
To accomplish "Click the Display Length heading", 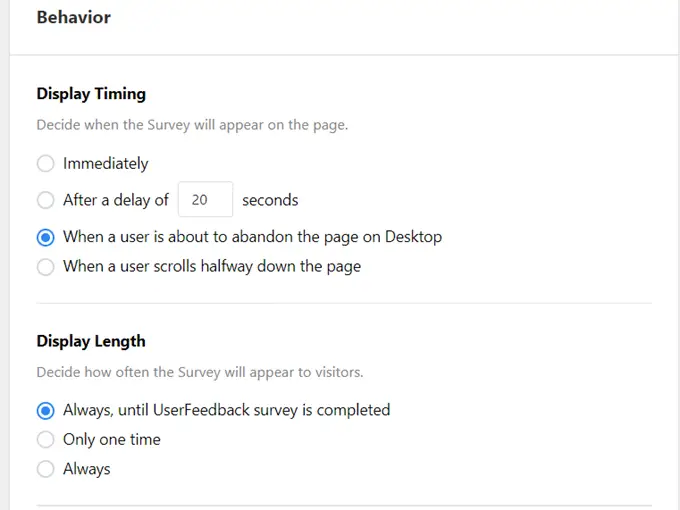I will tap(91, 341).
